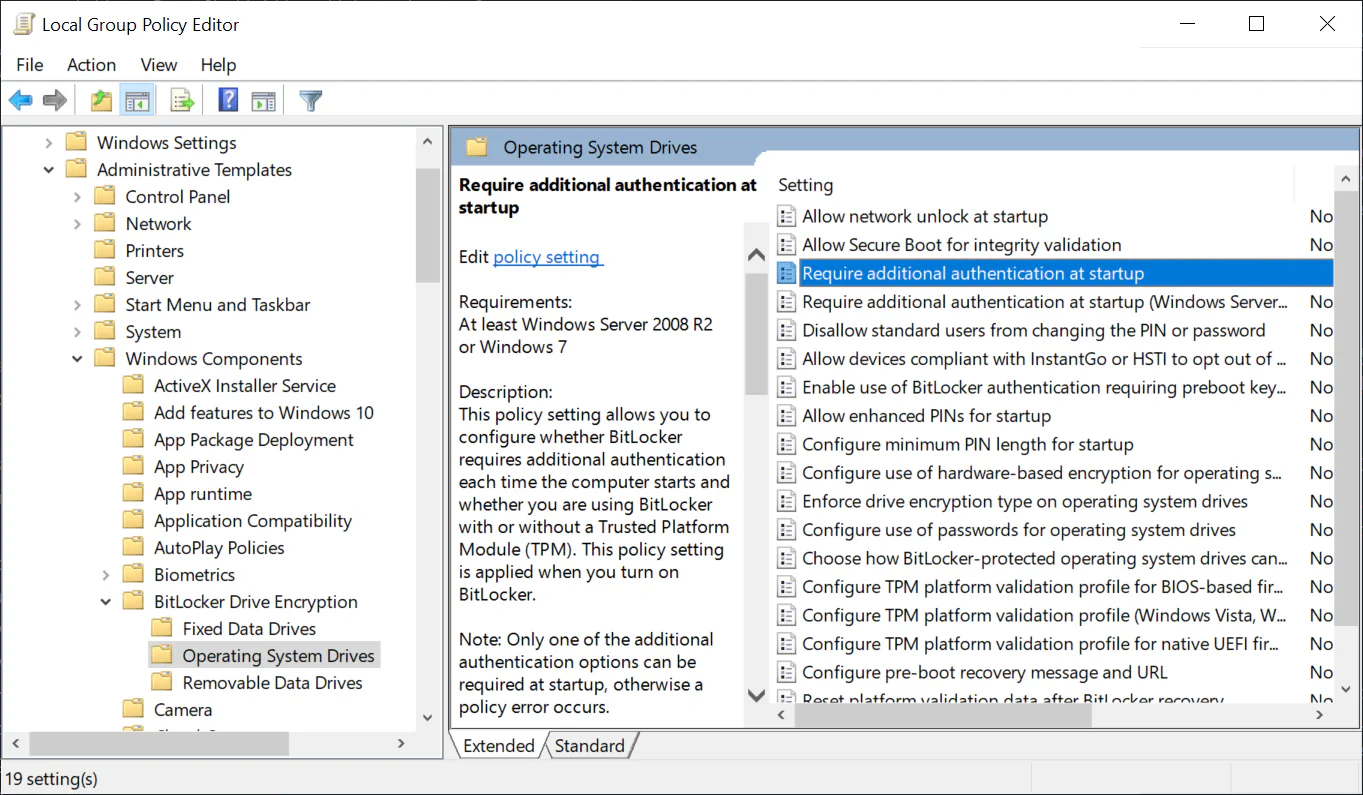Collapse the Administrative Templates node

(48, 169)
